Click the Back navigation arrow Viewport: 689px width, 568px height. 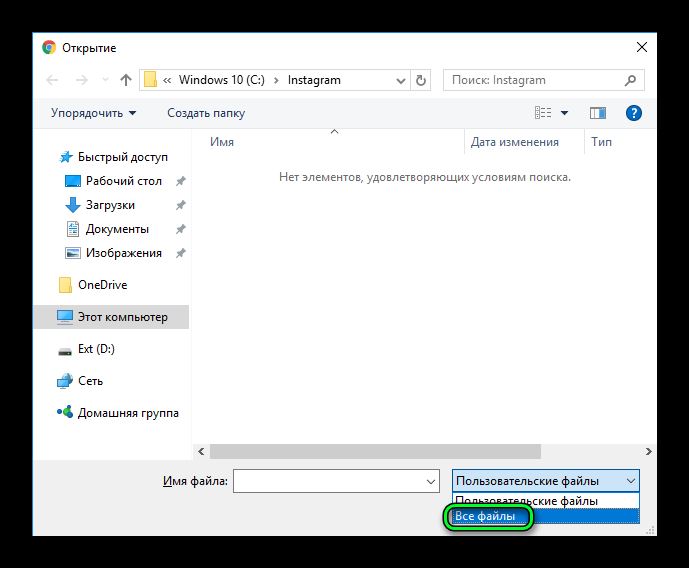coord(52,80)
